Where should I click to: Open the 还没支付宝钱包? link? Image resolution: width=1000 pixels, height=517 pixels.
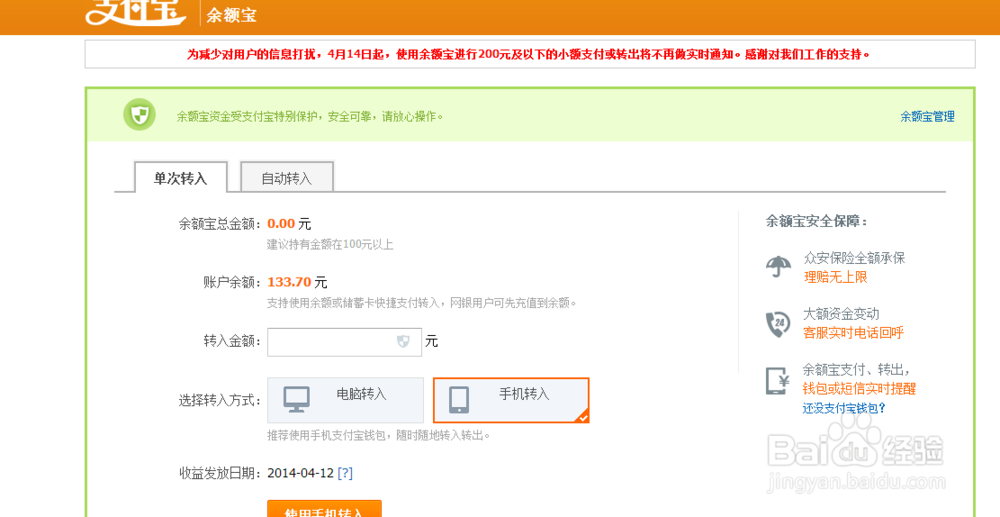[844, 408]
